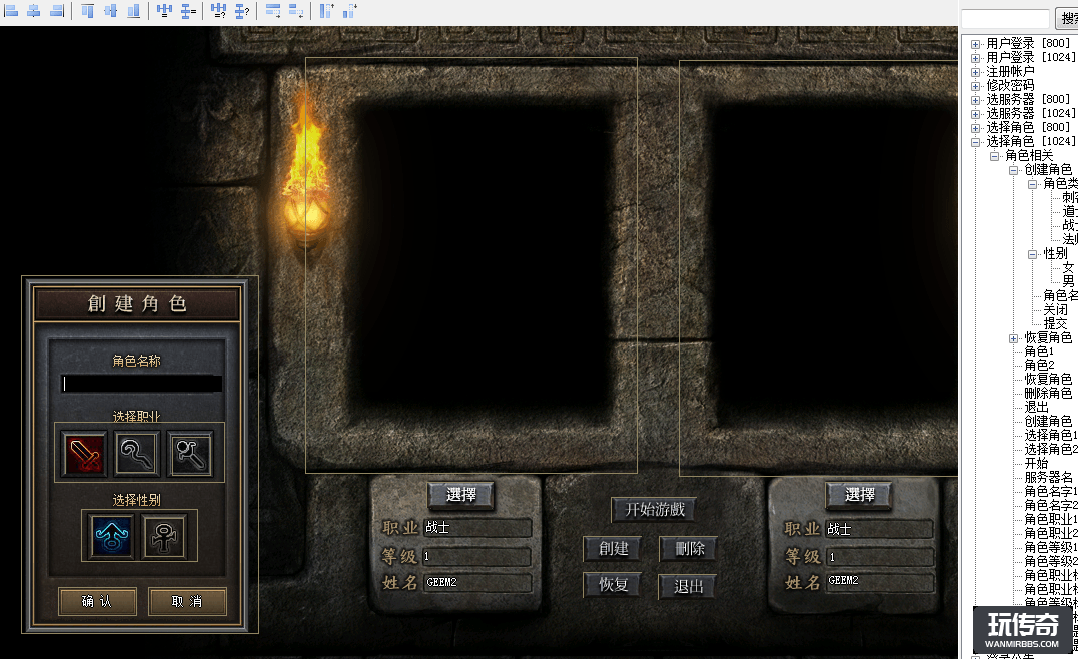Expand the 选服务器 [800] tree node
1078x659 pixels.
pos(975,100)
